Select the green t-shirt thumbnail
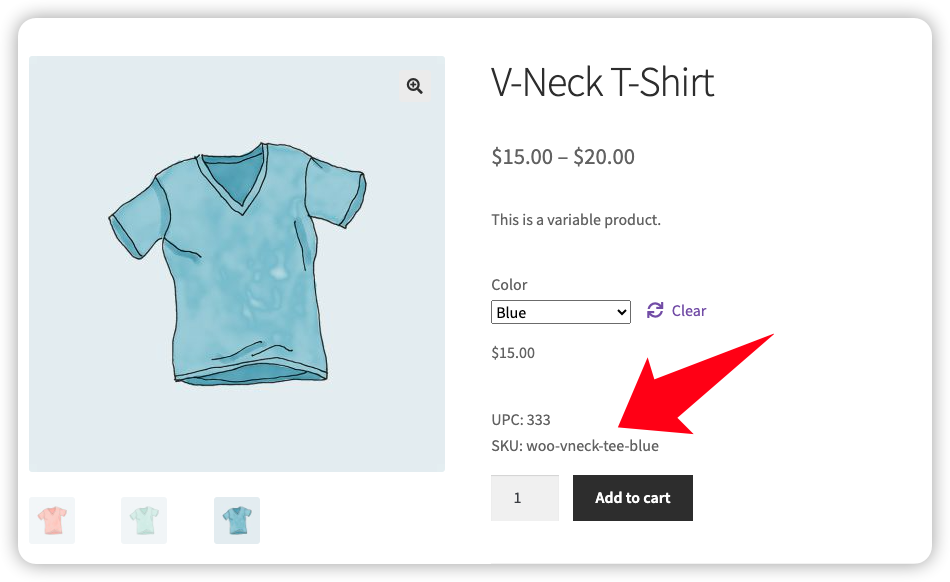Viewport: 950px width, 582px height. (144, 520)
